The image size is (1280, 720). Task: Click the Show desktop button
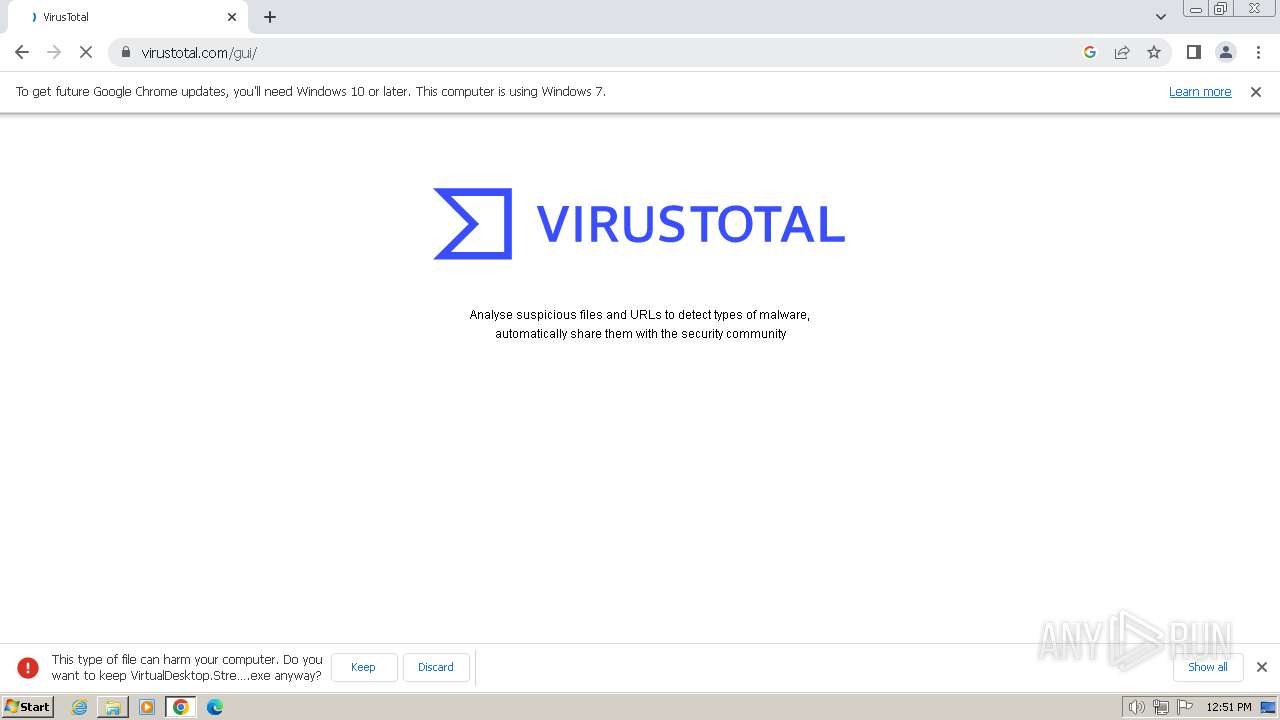1269,707
